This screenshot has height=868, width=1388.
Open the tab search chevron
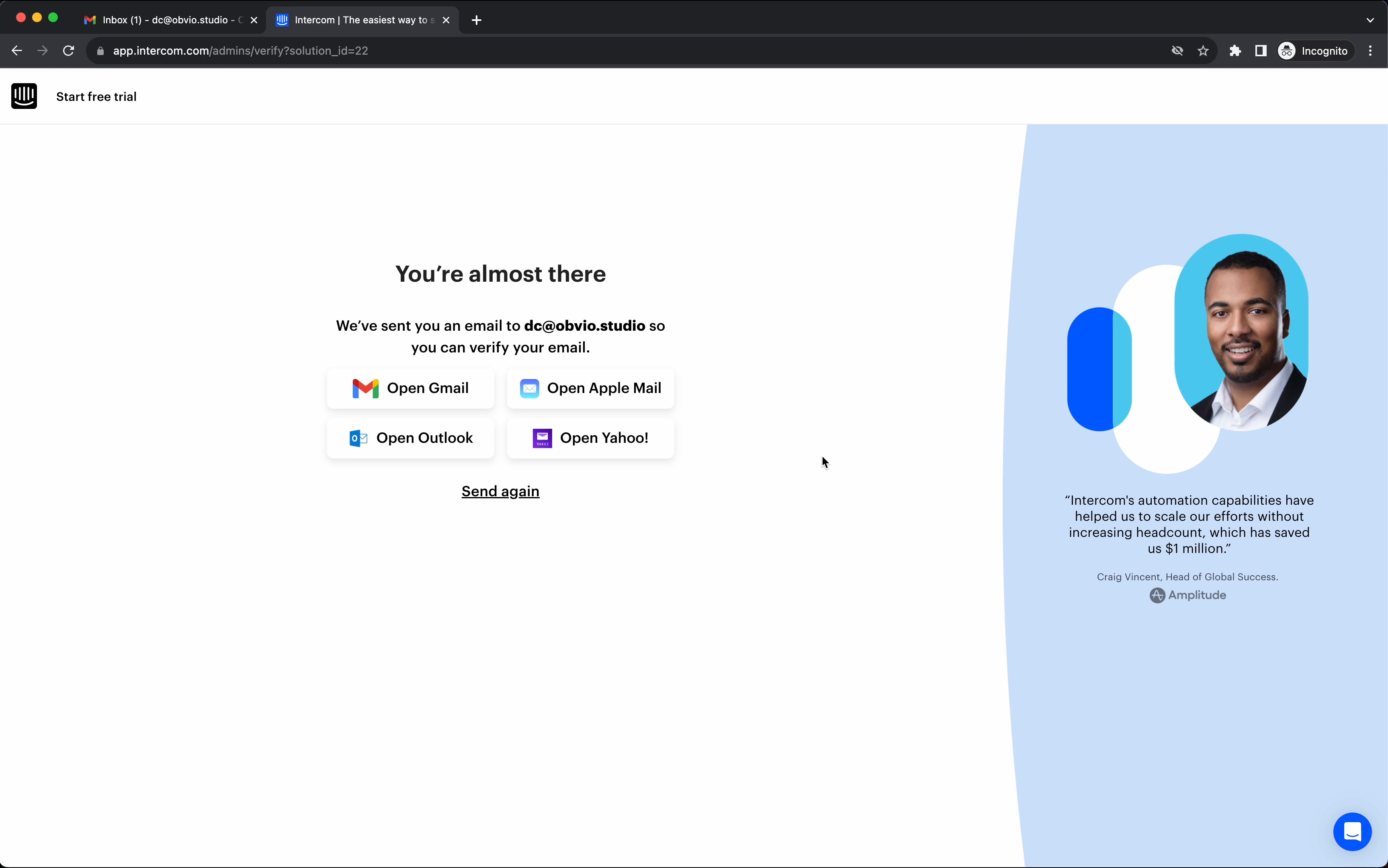[1370, 20]
